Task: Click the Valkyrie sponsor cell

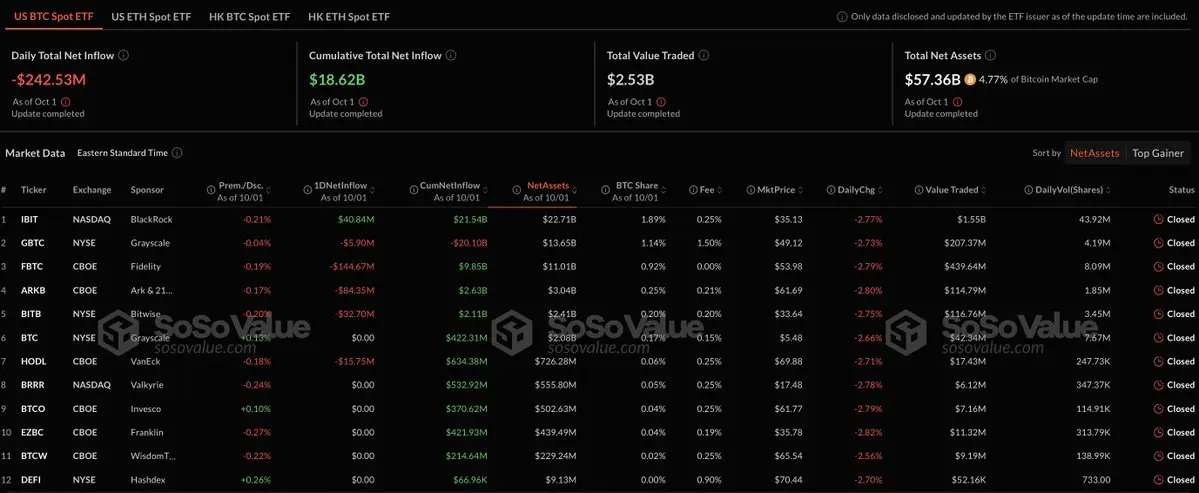Action: coord(147,385)
